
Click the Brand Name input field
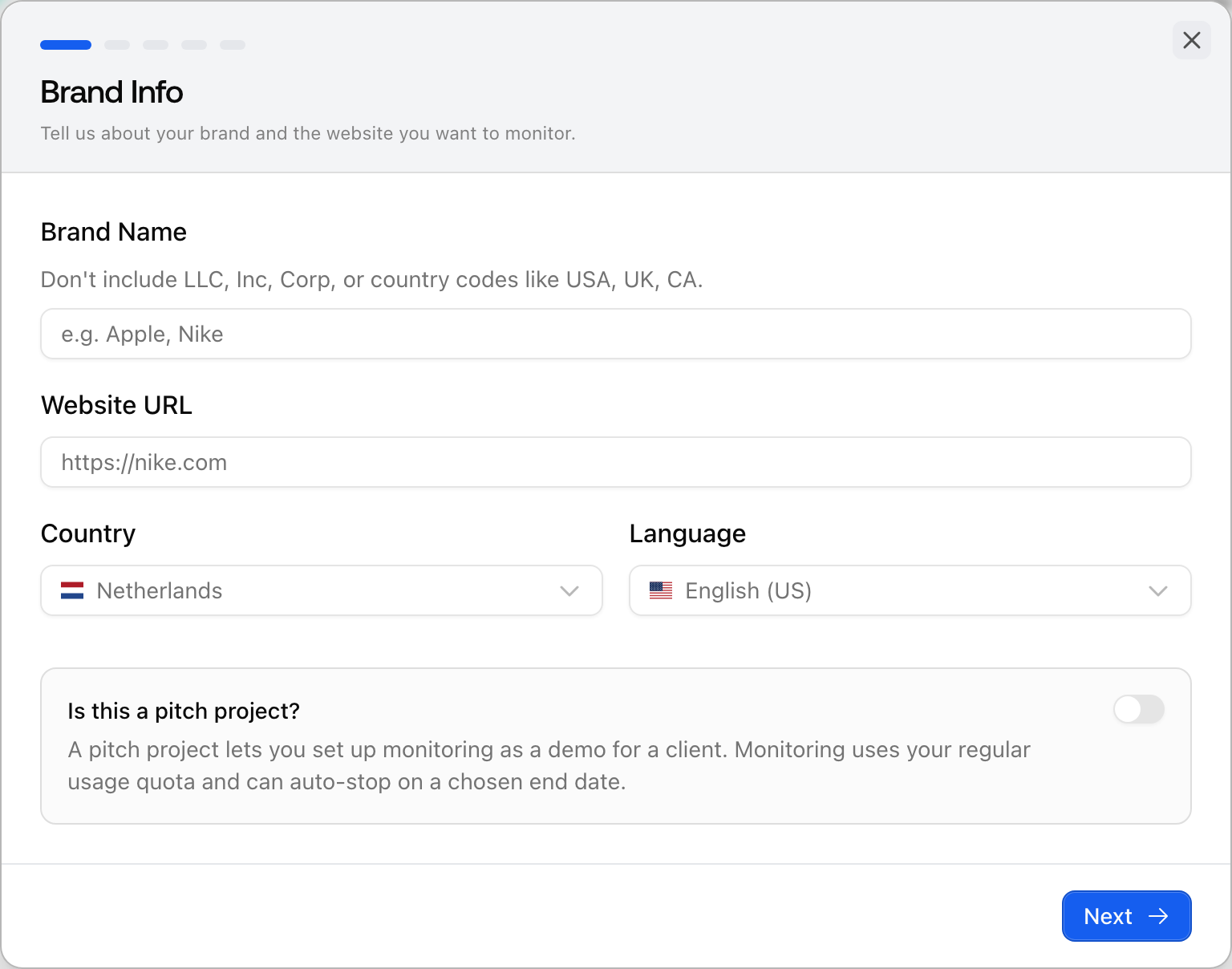tap(616, 334)
